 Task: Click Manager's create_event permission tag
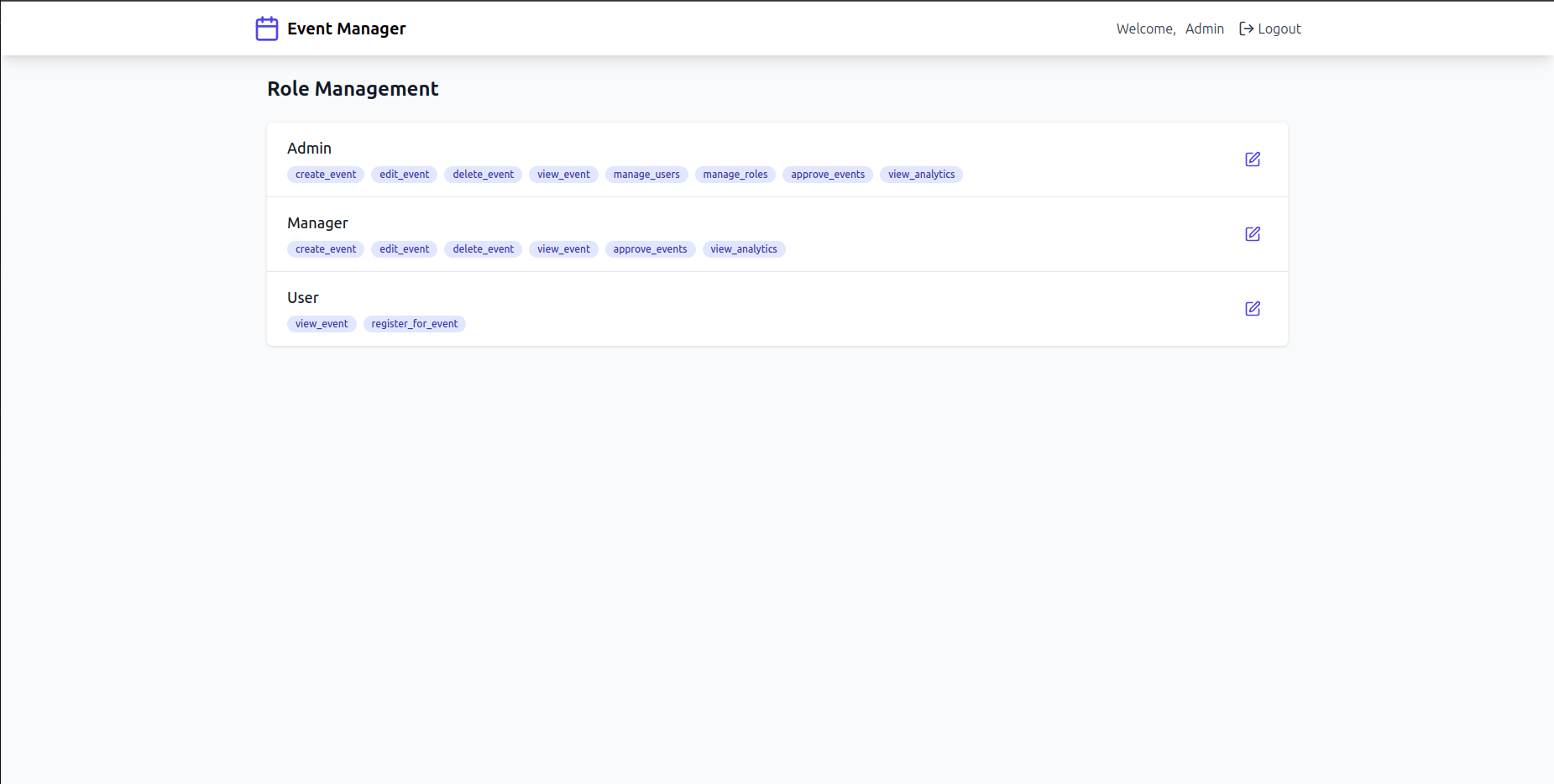tap(326, 249)
